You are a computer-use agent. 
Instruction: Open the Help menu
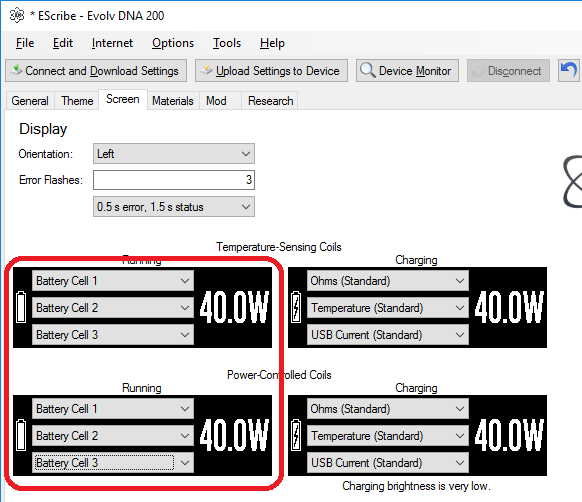[x=272, y=43]
